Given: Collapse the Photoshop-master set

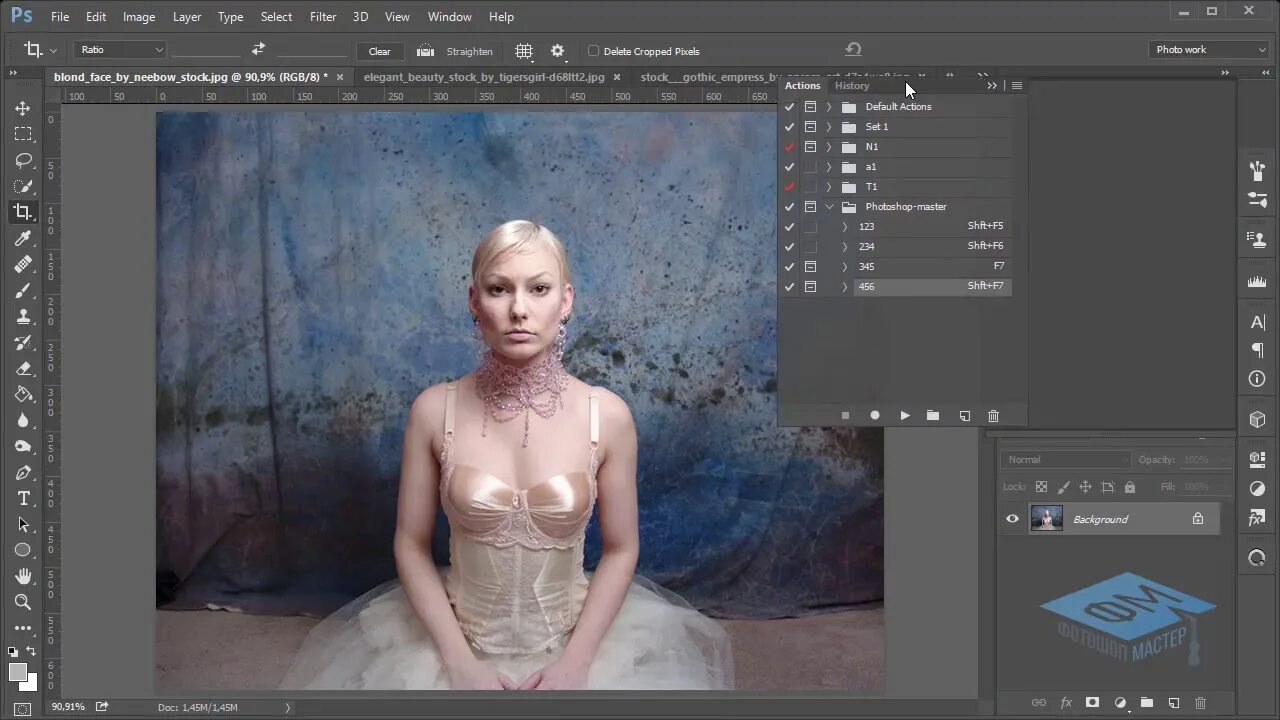Looking at the screenshot, I should pyautogui.click(x=829, y=207).
